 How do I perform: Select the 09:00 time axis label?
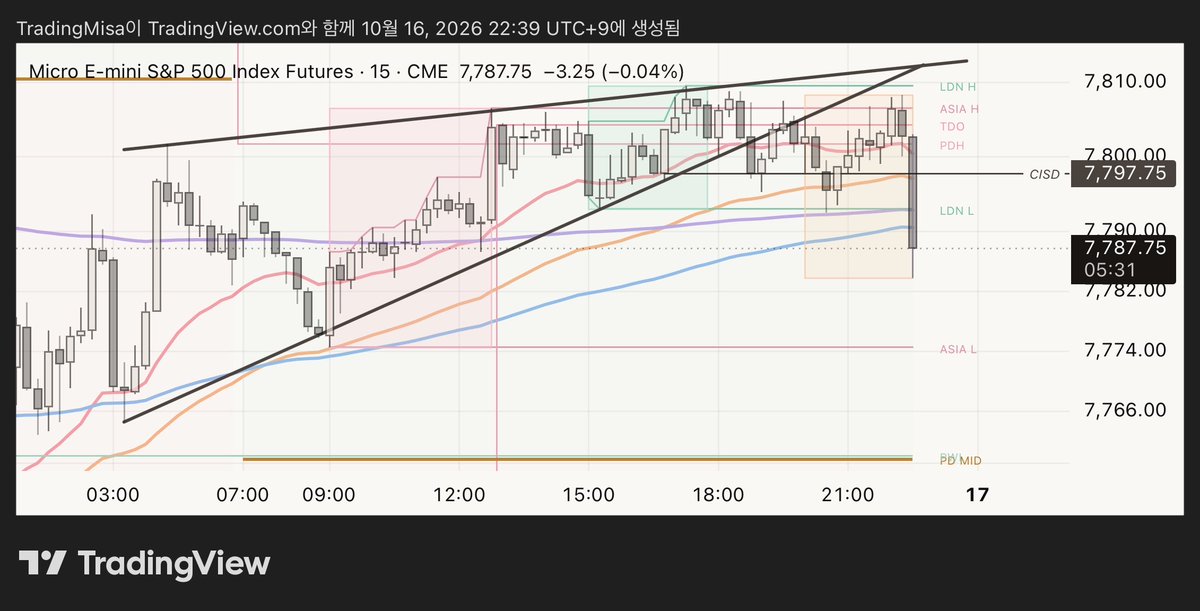(329, 494)
